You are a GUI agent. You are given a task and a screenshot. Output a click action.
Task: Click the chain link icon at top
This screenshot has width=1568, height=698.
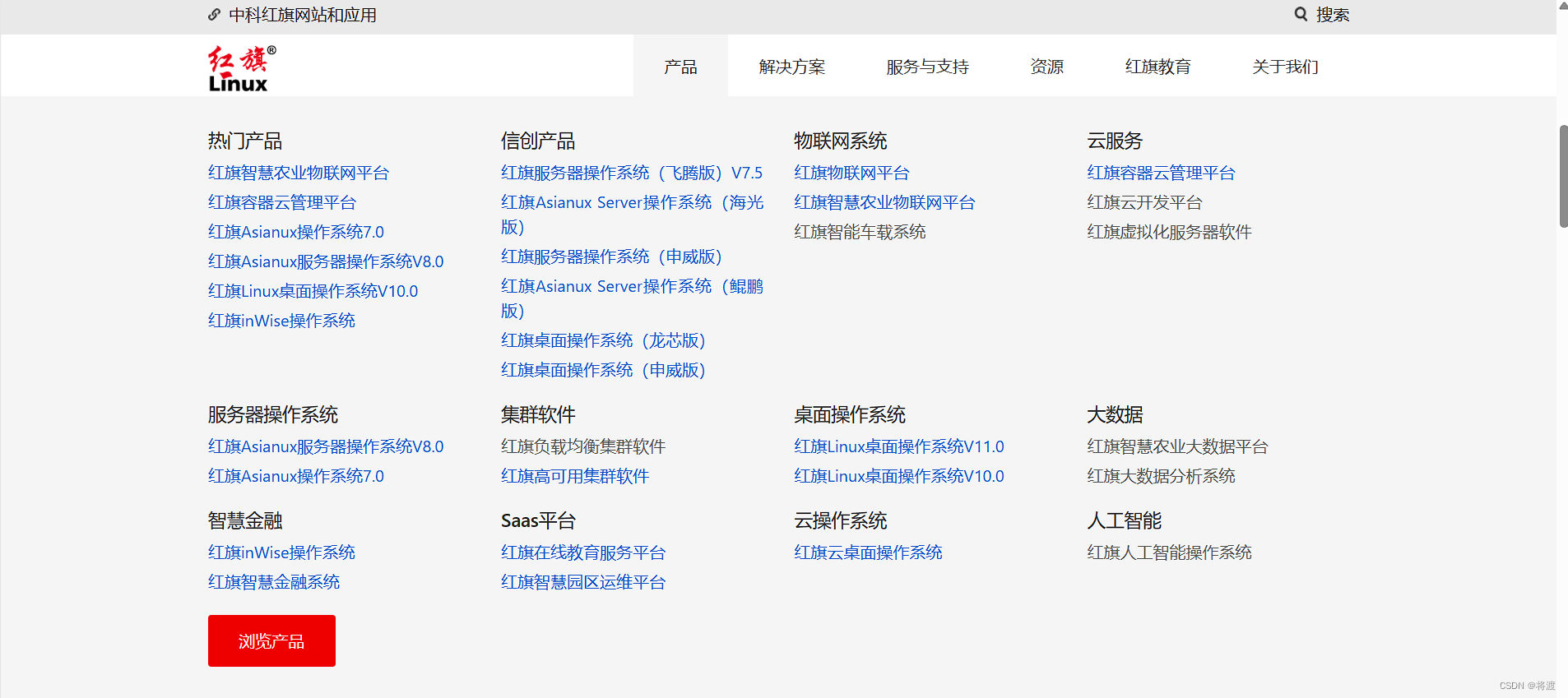pos(214,15)
